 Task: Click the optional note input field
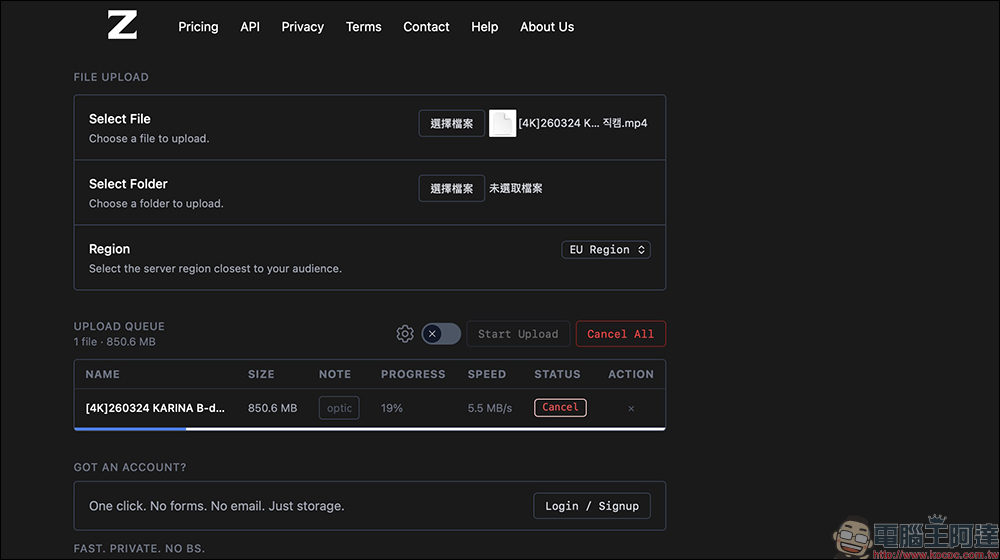[x=339, y=408]
